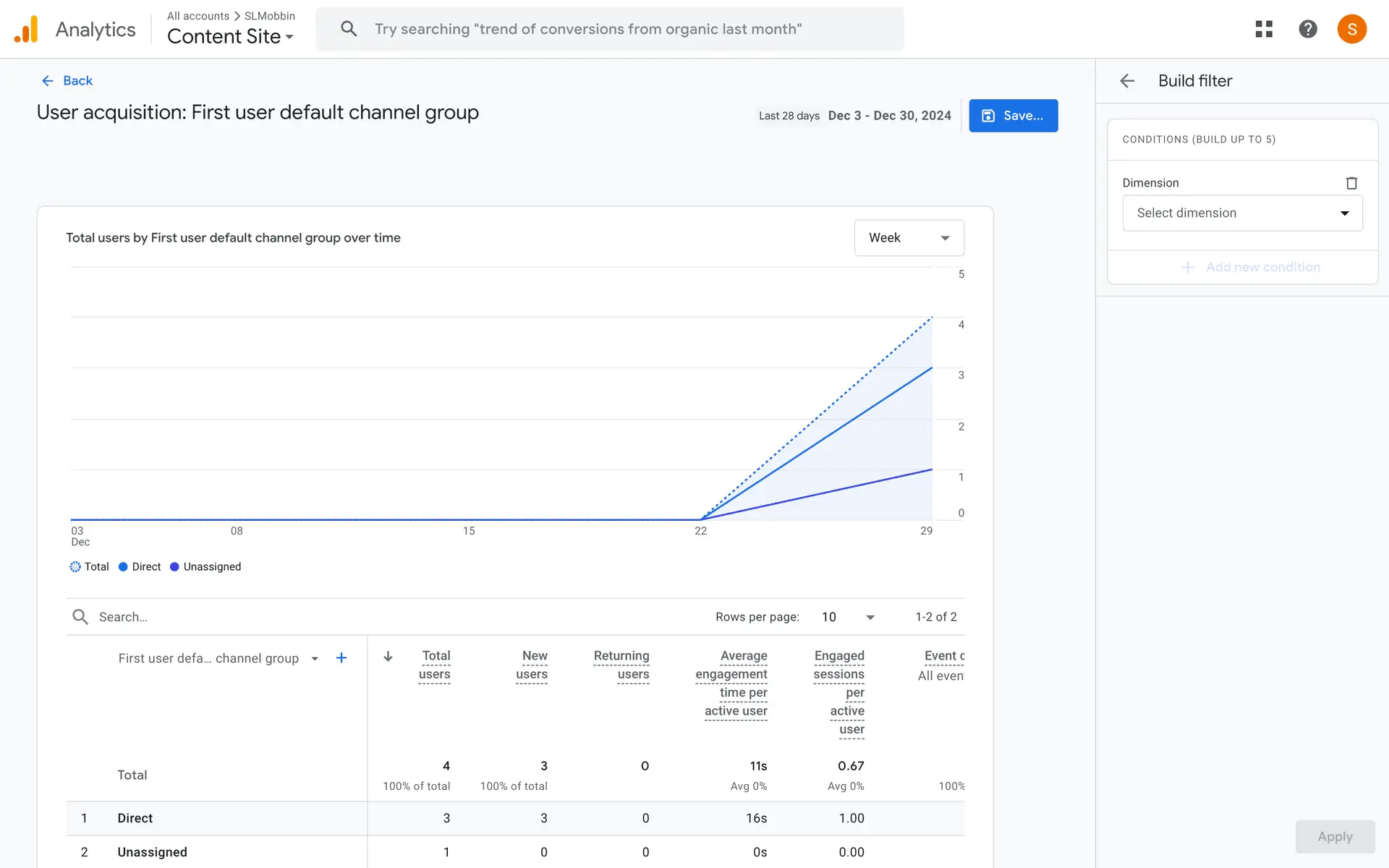1389x868 pixels.
Task: Toggle the Unassigned series in chart legend
Action: [205, 566]
